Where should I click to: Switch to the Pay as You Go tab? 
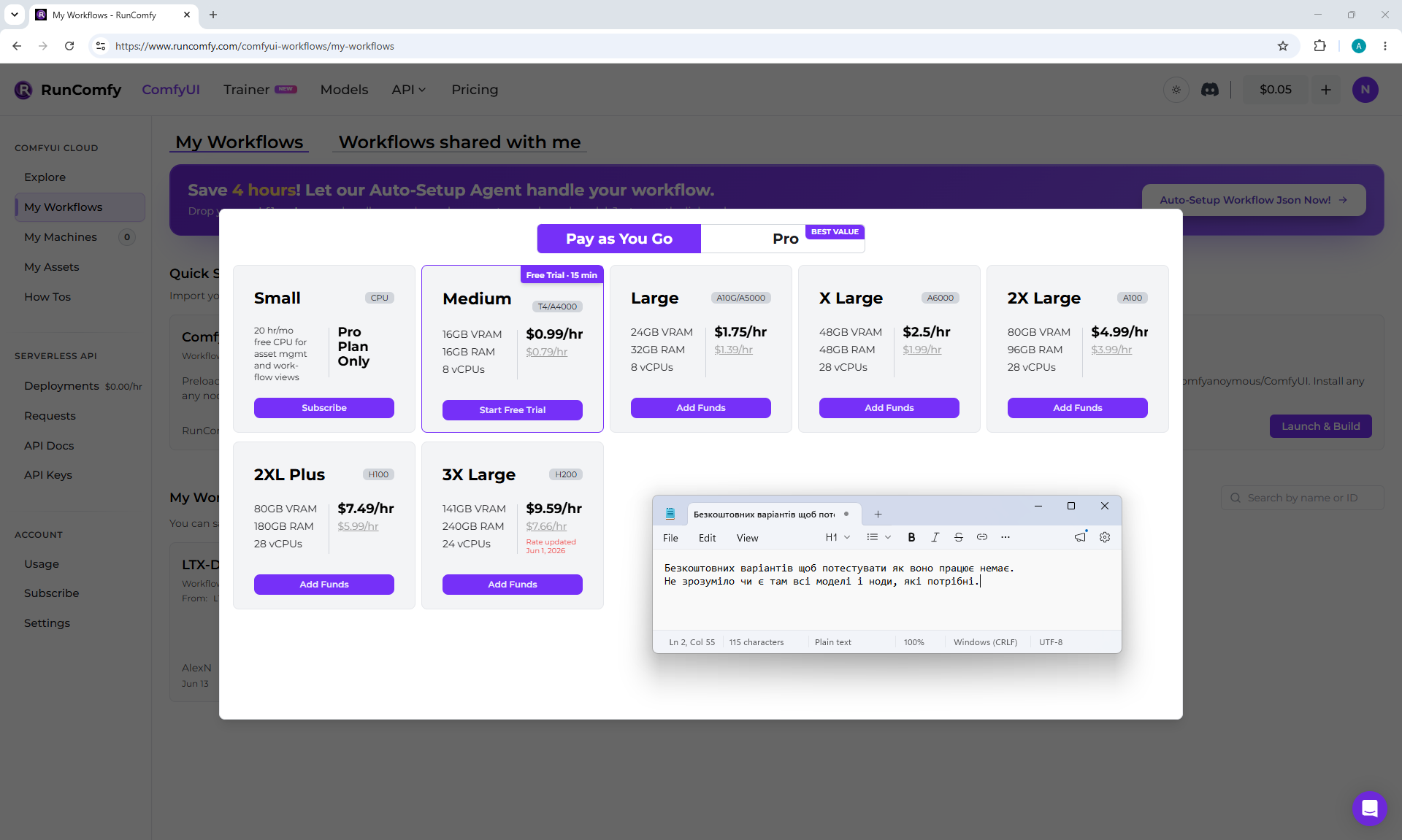619,239
